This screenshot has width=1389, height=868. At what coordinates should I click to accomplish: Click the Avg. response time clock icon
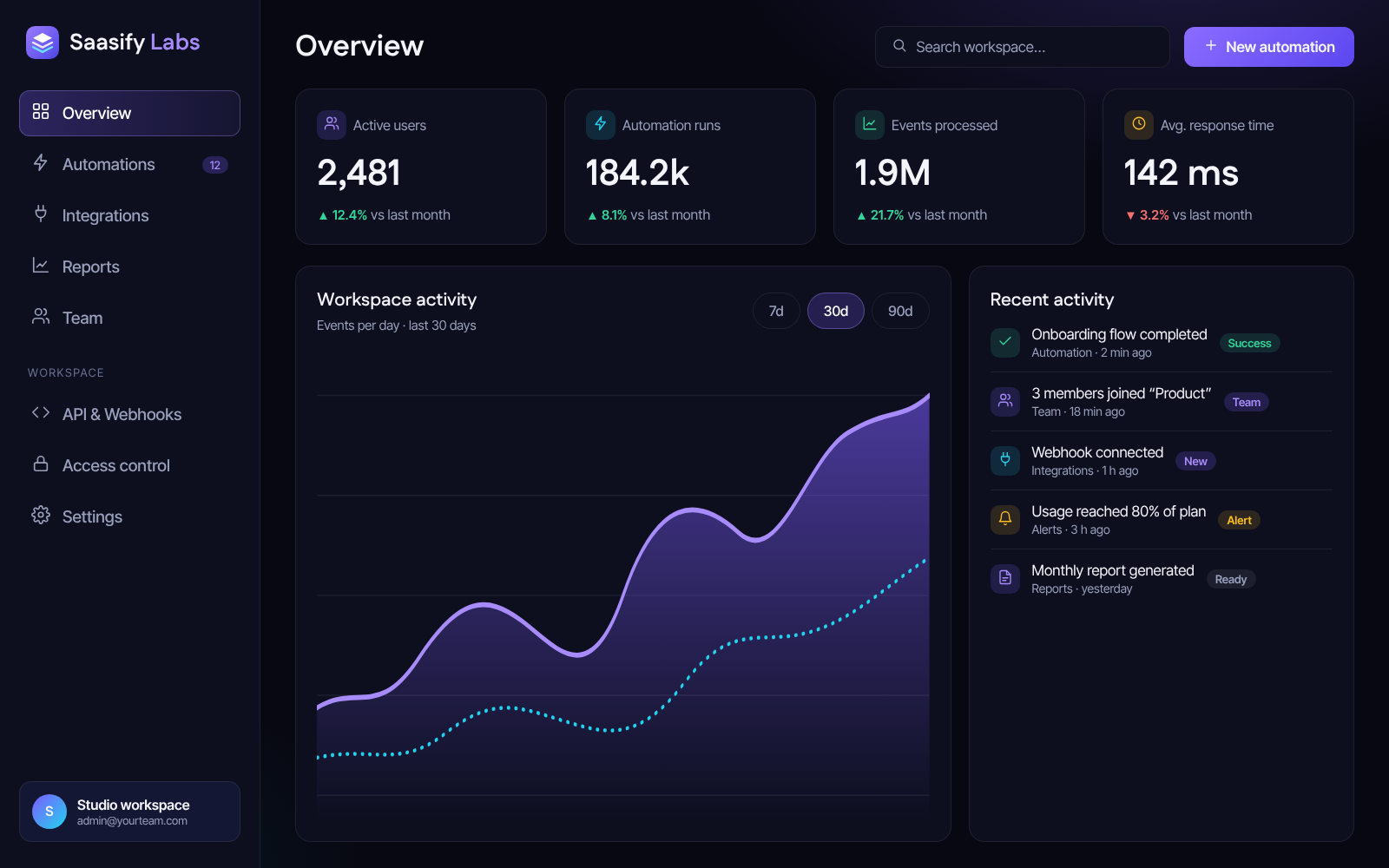(x=1139, y=124)
